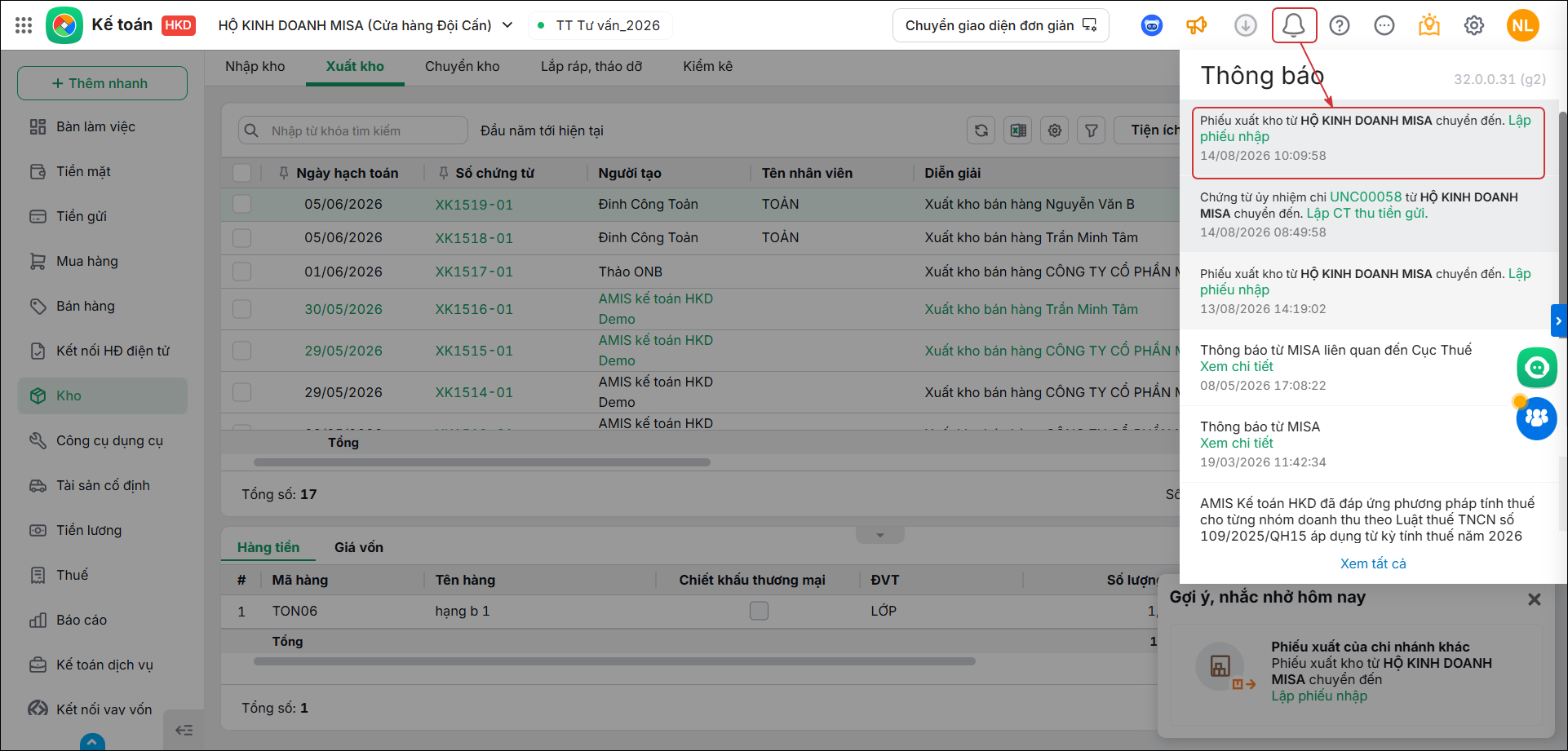The image size is (1568, 751).
Task: Select the Hàng tiền detail tab
Action: tap(268, 547)
